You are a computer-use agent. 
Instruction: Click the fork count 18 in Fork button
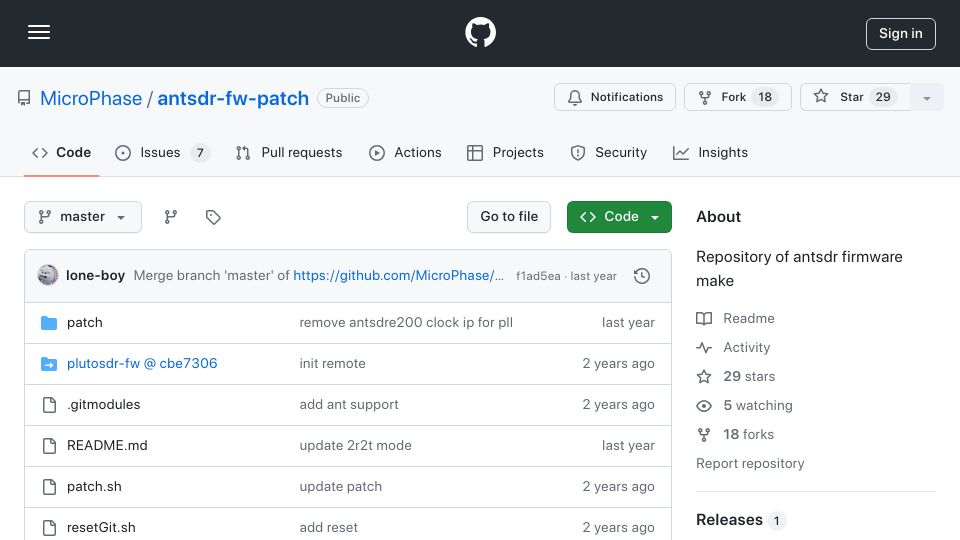(x=765, y=97)
